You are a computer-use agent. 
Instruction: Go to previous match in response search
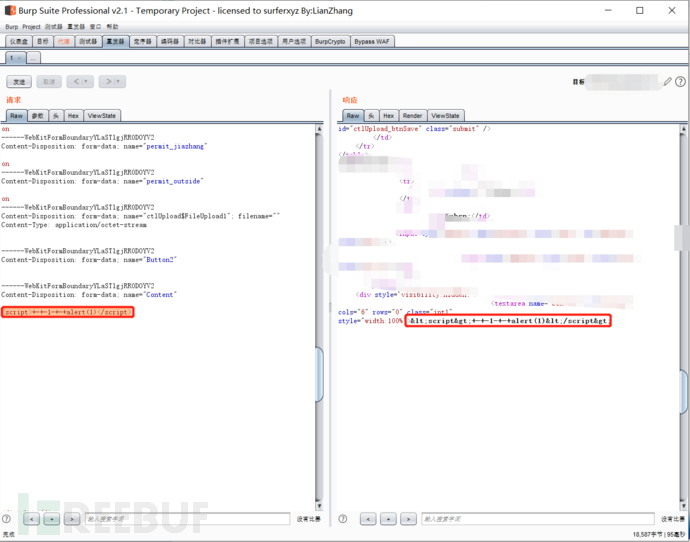368,519
